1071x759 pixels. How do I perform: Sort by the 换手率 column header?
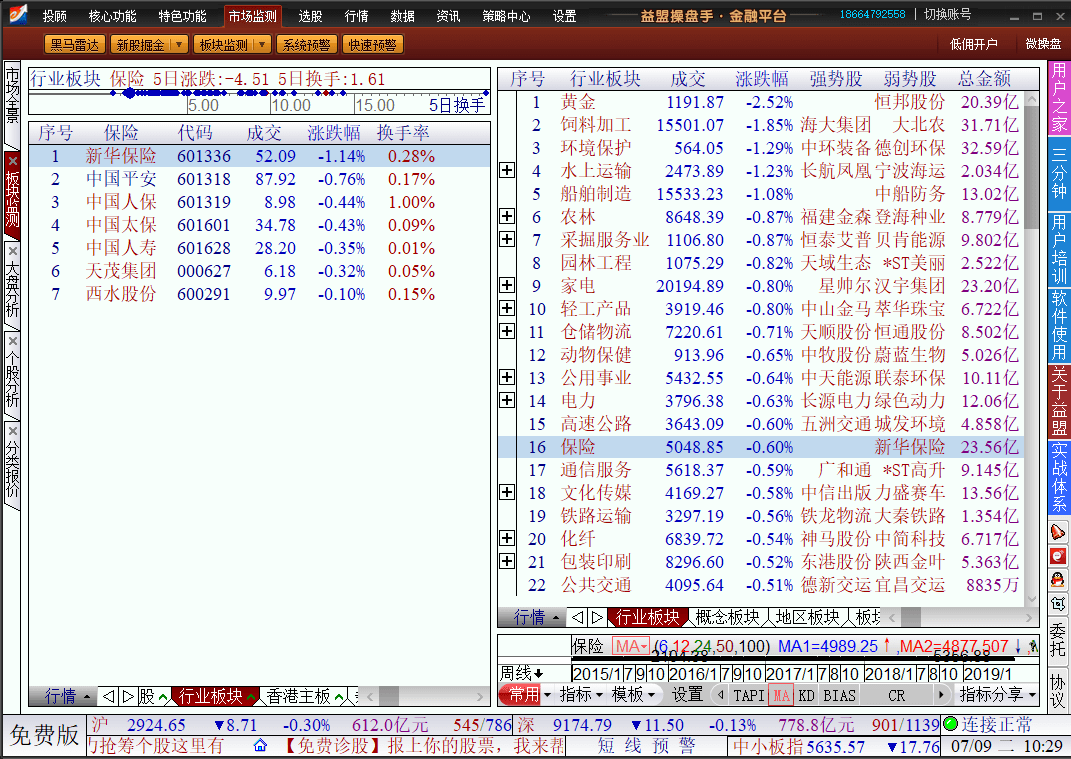(x=403, y=133)
